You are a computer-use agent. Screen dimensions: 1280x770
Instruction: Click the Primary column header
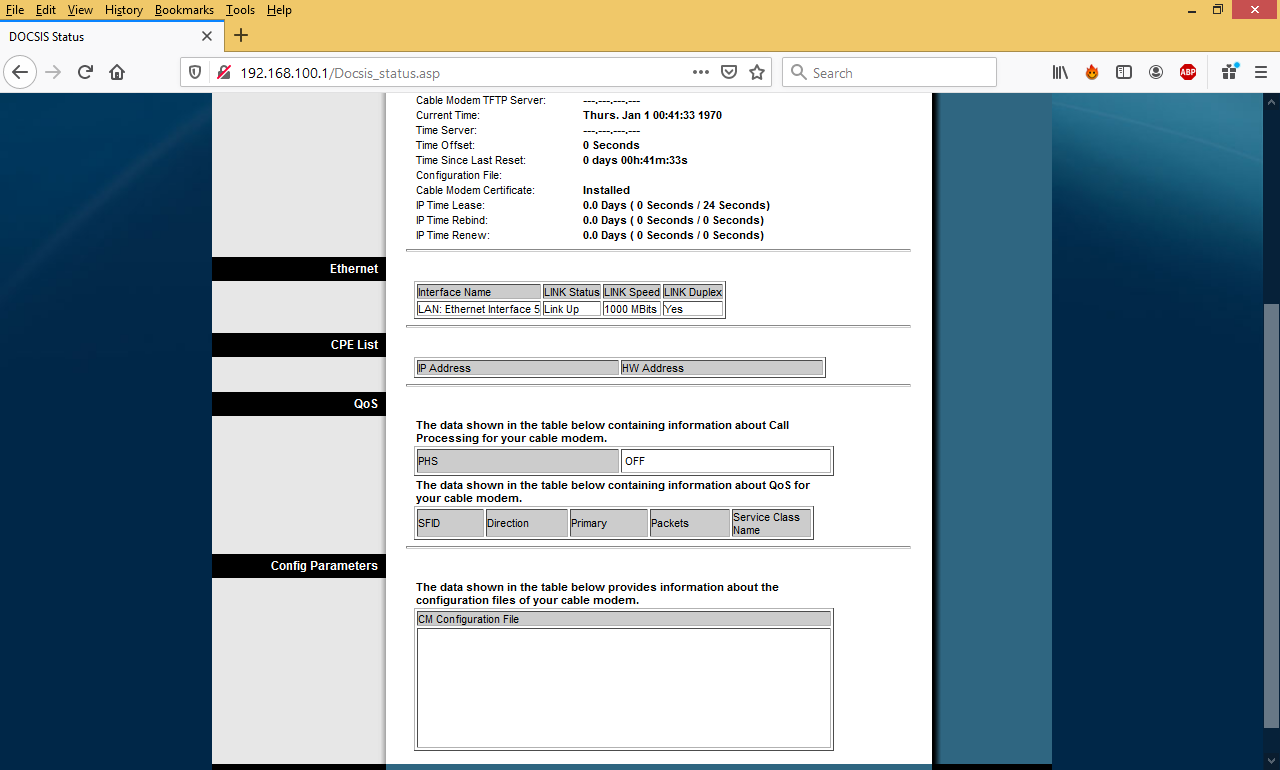609,523
